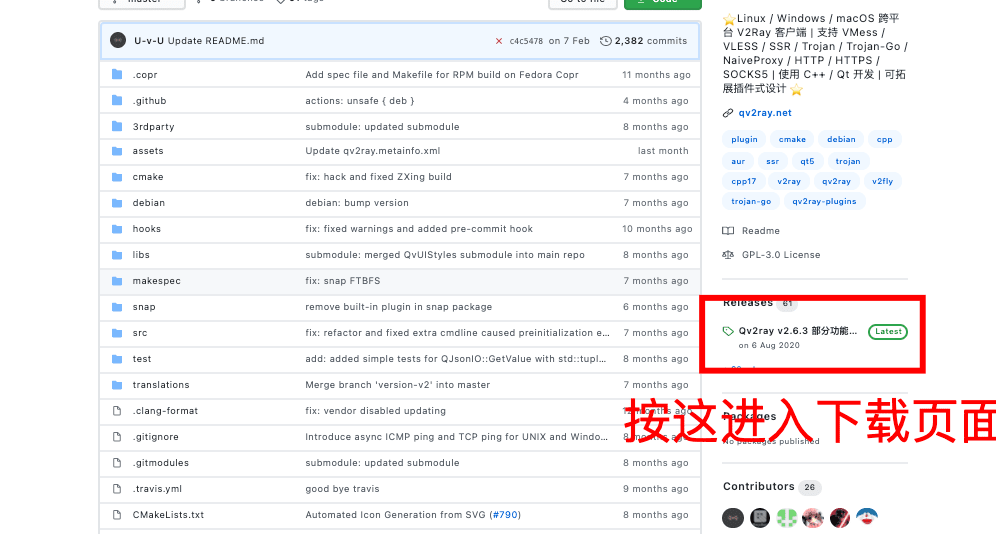
Task: Click the 3rdparty folder icon
Action: coord(117,126)
